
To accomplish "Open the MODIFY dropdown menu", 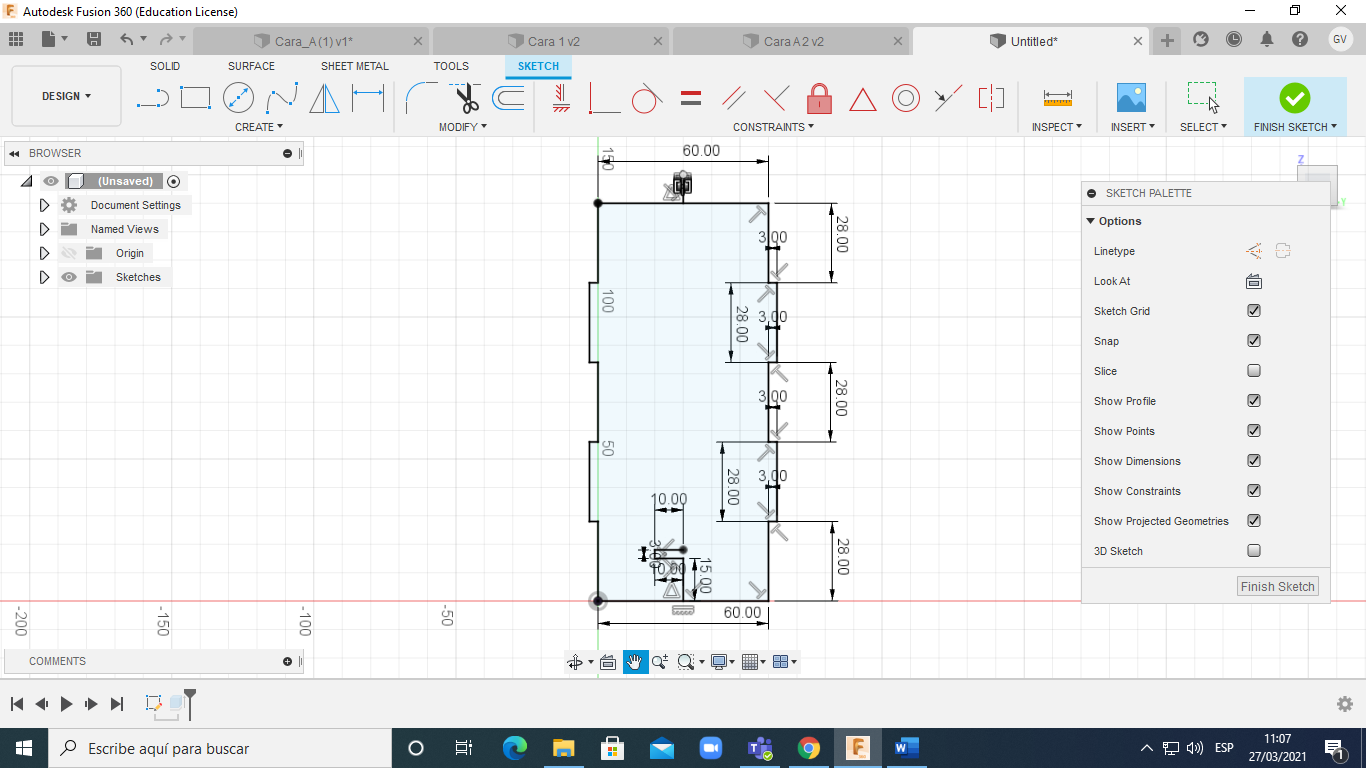I will 463,127.
